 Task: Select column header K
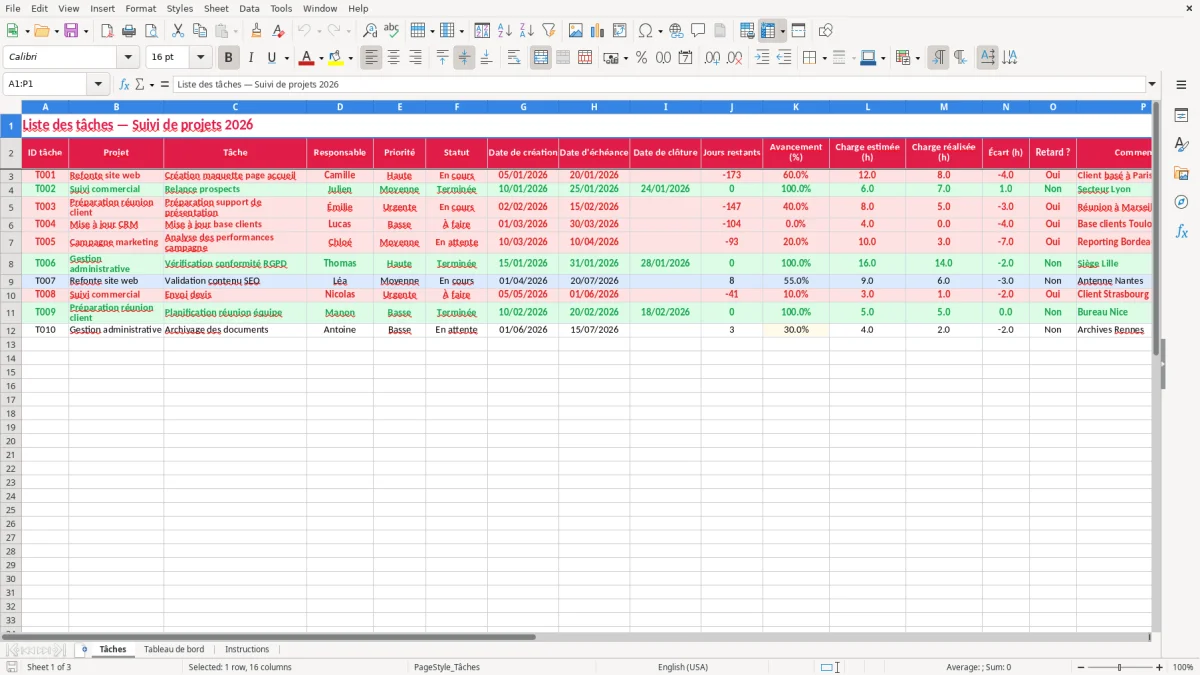(796, 106)
